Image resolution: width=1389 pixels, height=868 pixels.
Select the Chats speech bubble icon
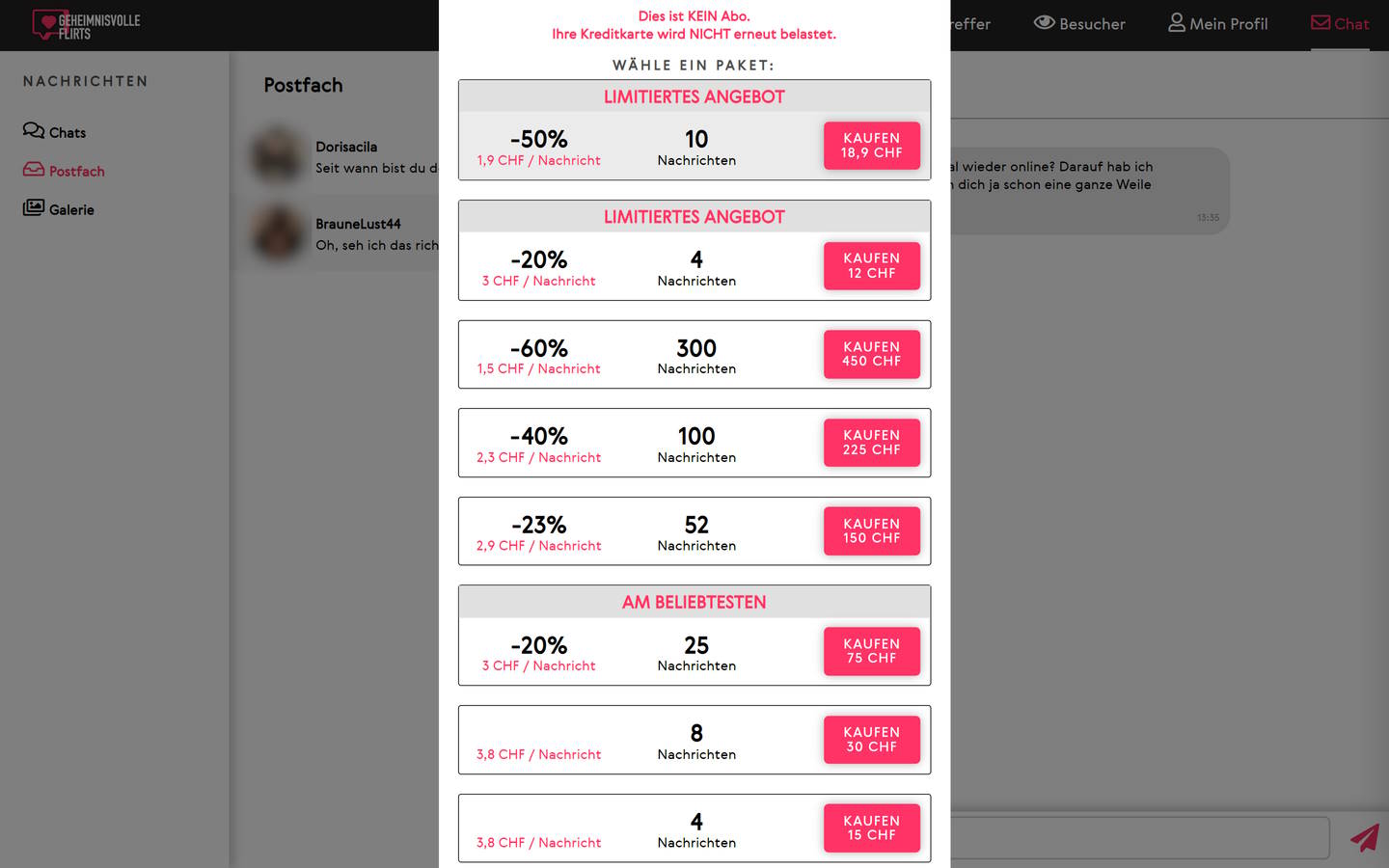[x=32, y=131]
